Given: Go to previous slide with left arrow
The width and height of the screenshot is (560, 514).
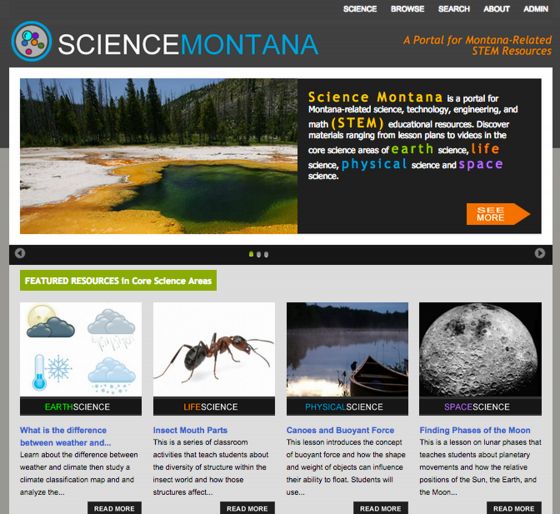Looking at the screenshot, I should coord(20,253).
